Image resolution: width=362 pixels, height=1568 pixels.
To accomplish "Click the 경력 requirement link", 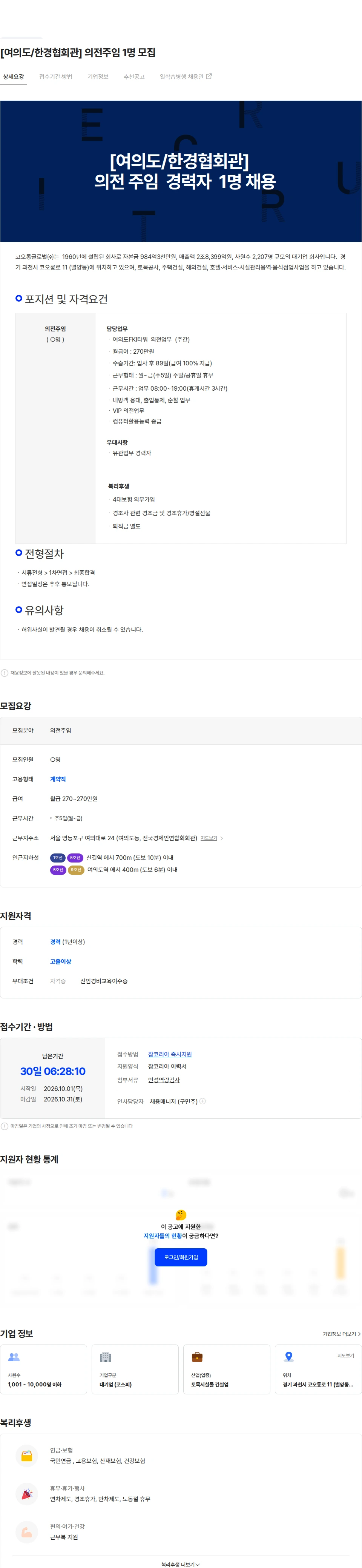I will click(55, 942).
